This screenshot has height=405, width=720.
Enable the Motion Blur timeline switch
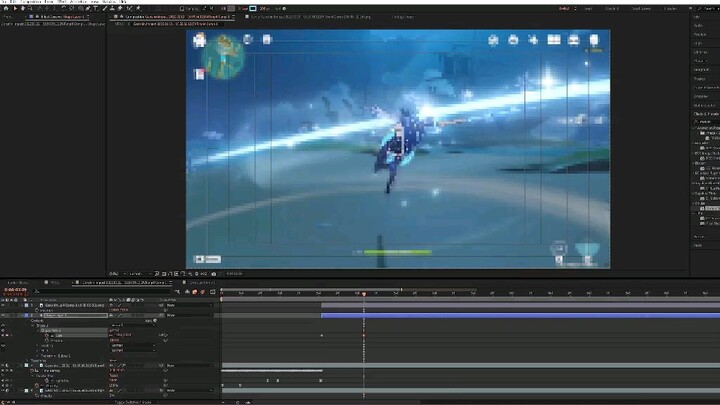[202, 292]
